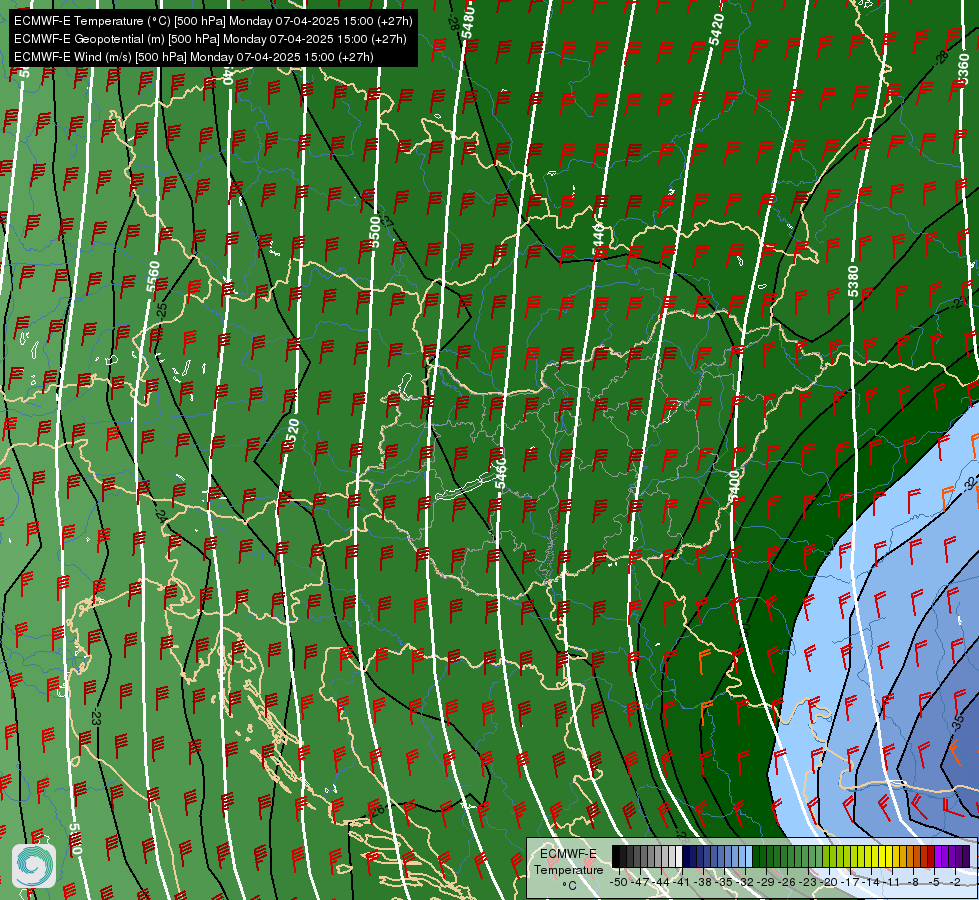Click the -24 isotherm label on the map
This screenshot has height=900, width=979.
tap(160, 516)
